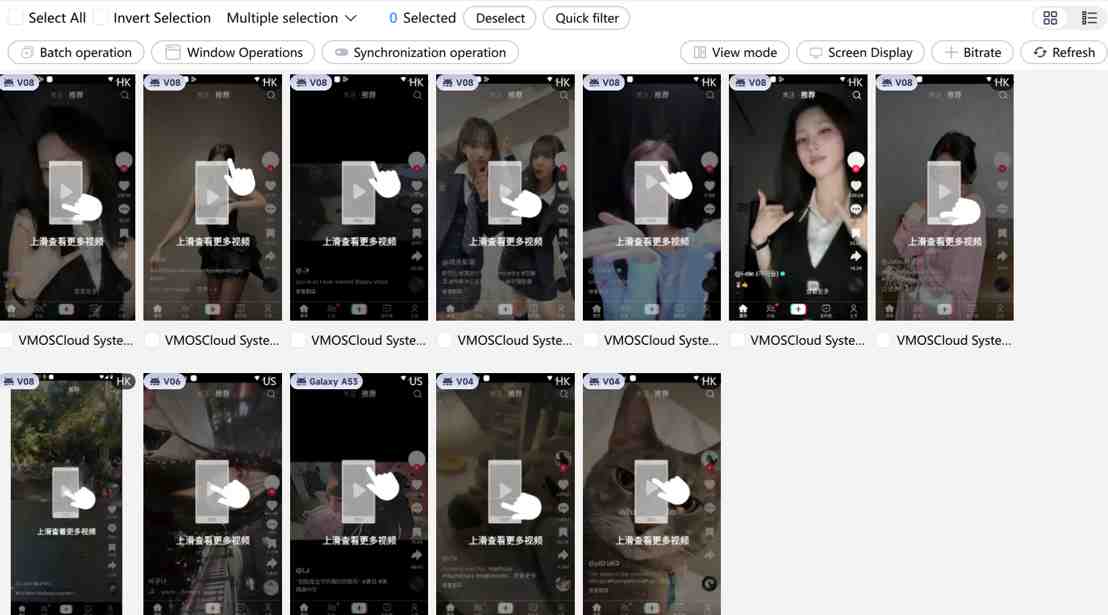The height and width of the screenshot is (615, 1108).
Task: Tick the Invert Selection checkbox
Action: pyautogui.click(x=101, y=18)
